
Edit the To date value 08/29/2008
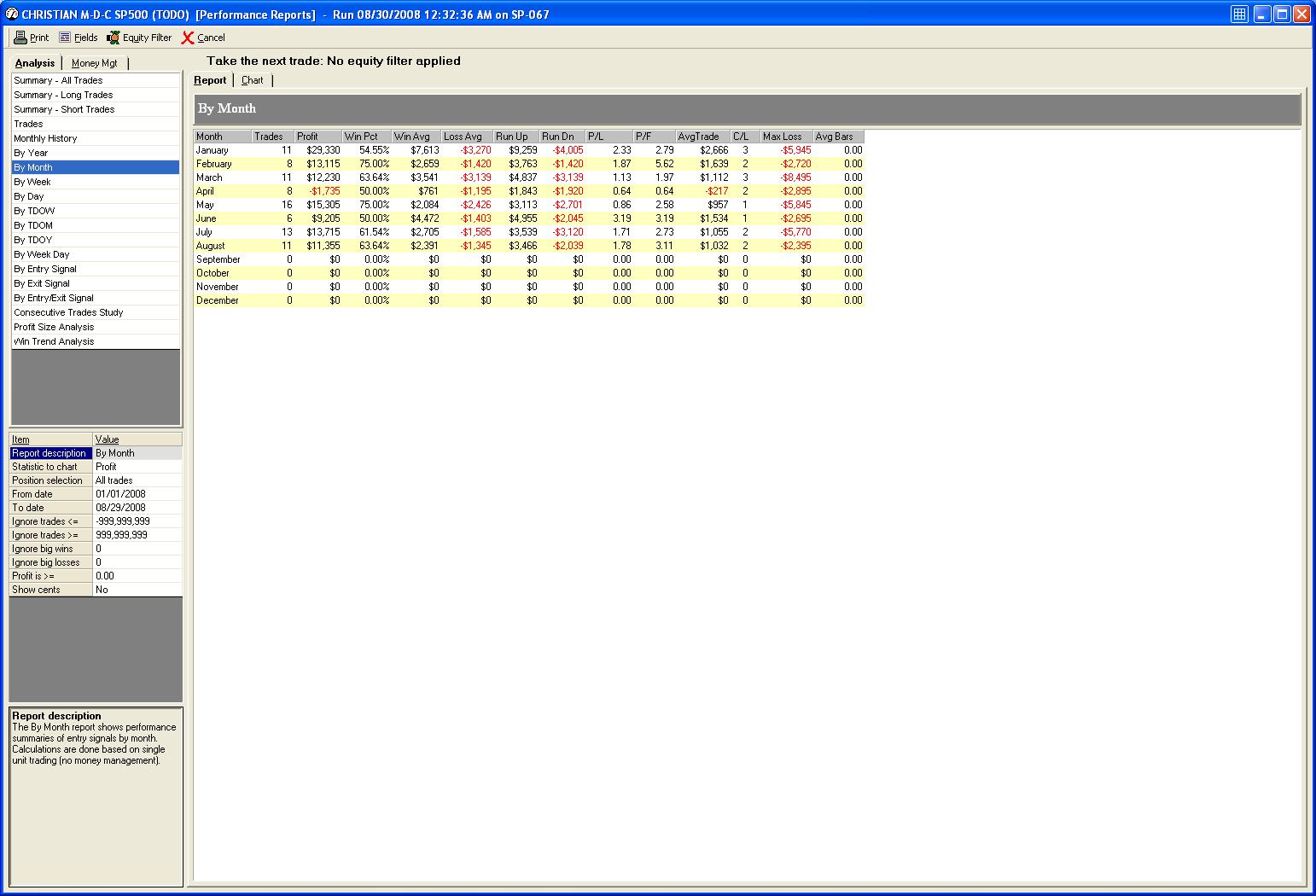(x=137, y=508)
